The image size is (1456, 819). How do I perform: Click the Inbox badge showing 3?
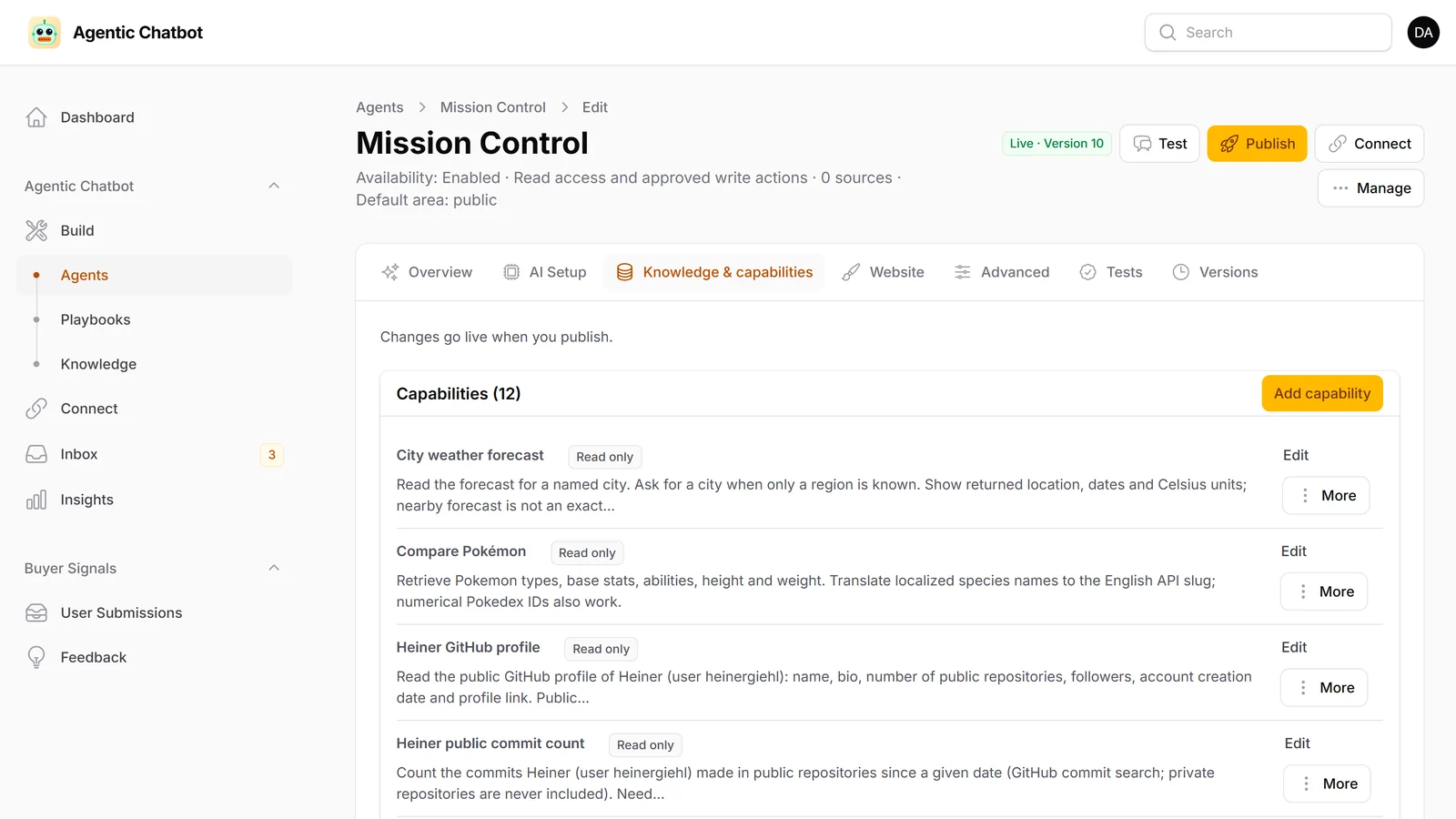click(x=271, y=455)
